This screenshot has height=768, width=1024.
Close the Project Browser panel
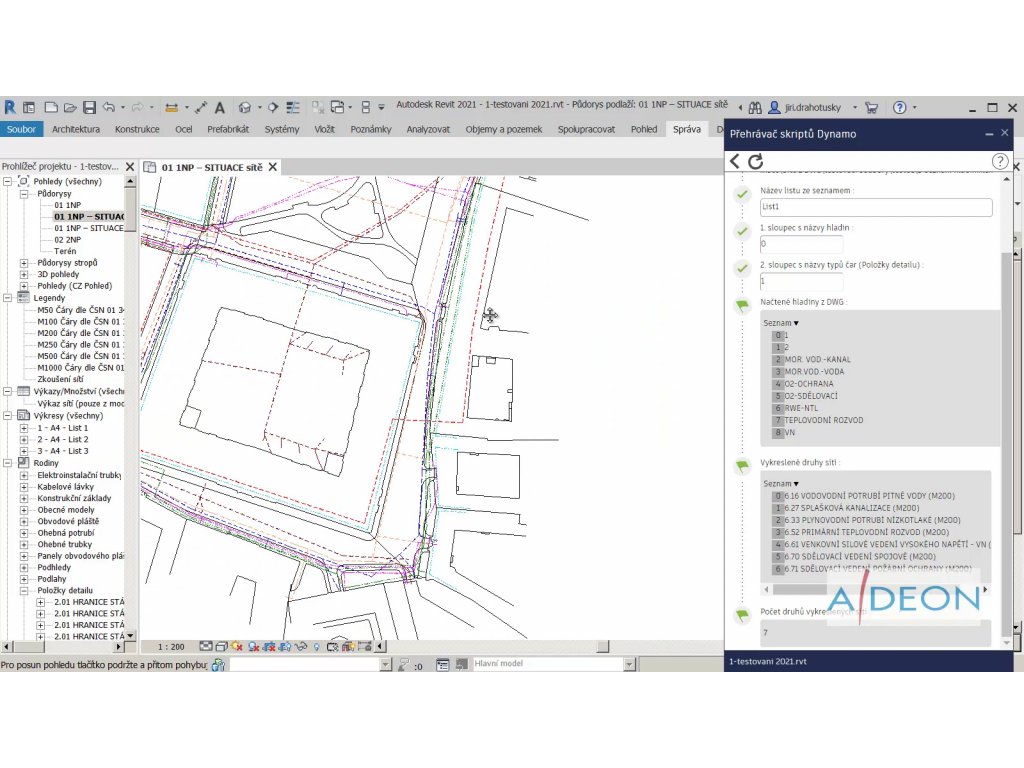130,167
